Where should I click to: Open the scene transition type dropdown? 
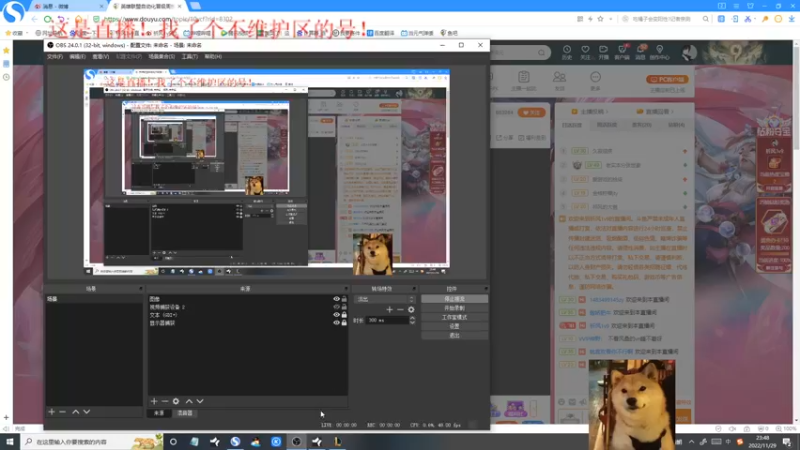(x=385, y=299)
